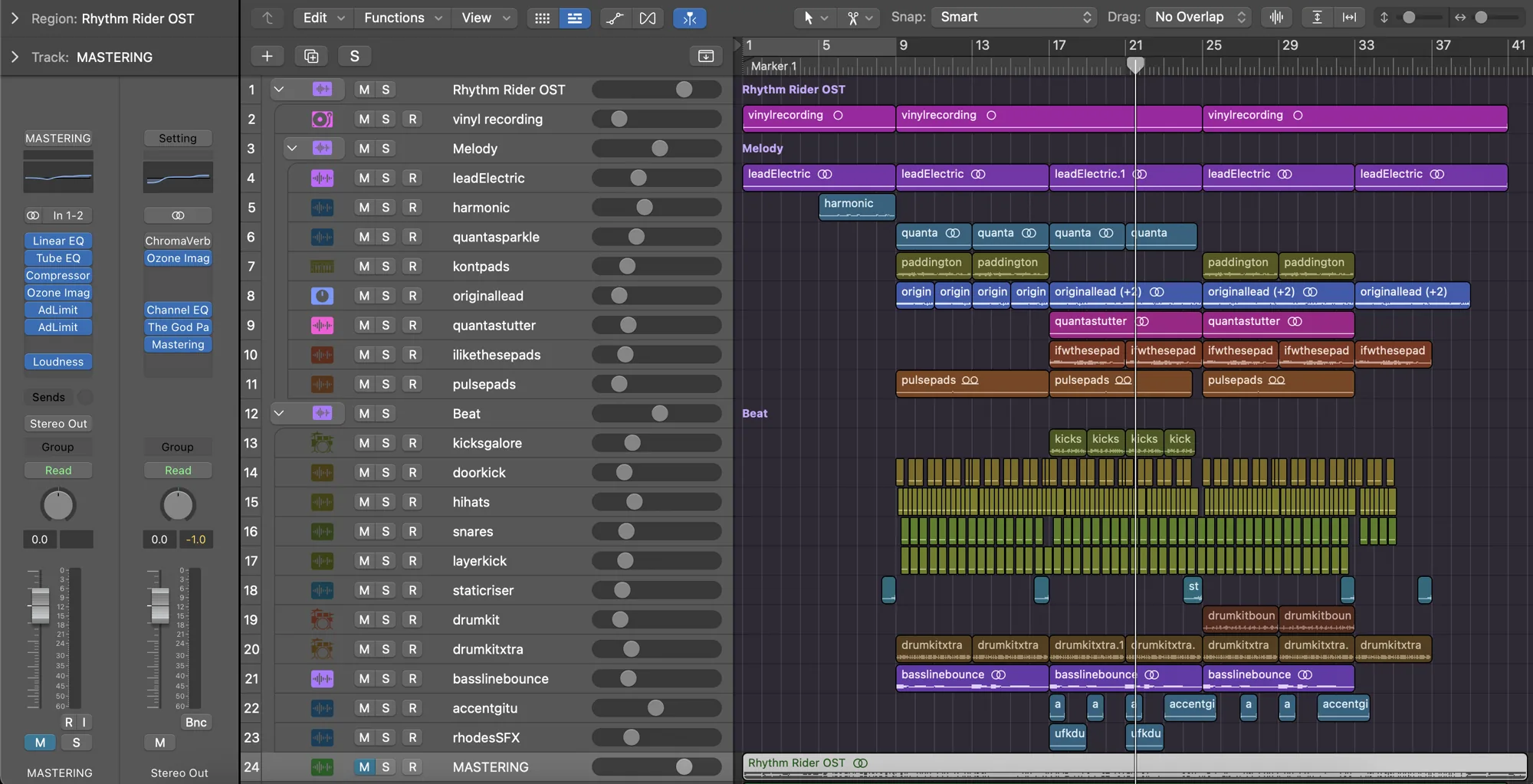Open the Edit menu
1533x784 pixels.
point(325,18)
